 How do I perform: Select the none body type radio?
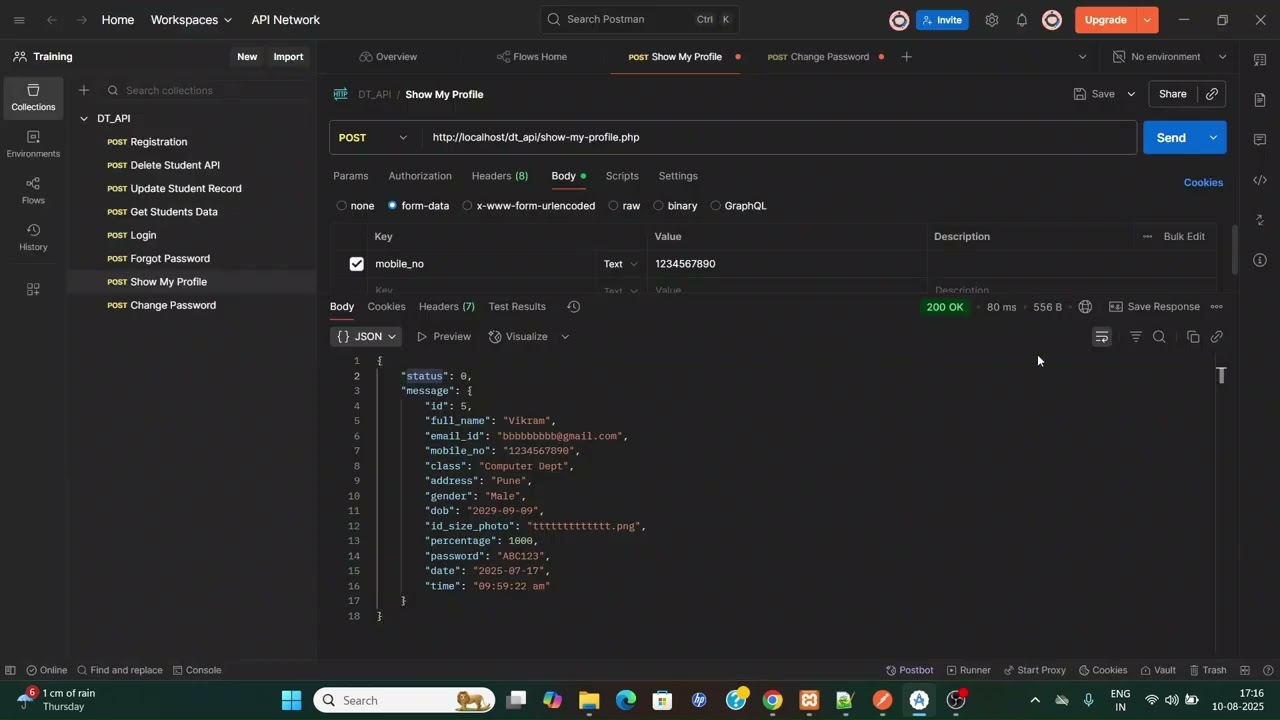[x=342, y=206]
